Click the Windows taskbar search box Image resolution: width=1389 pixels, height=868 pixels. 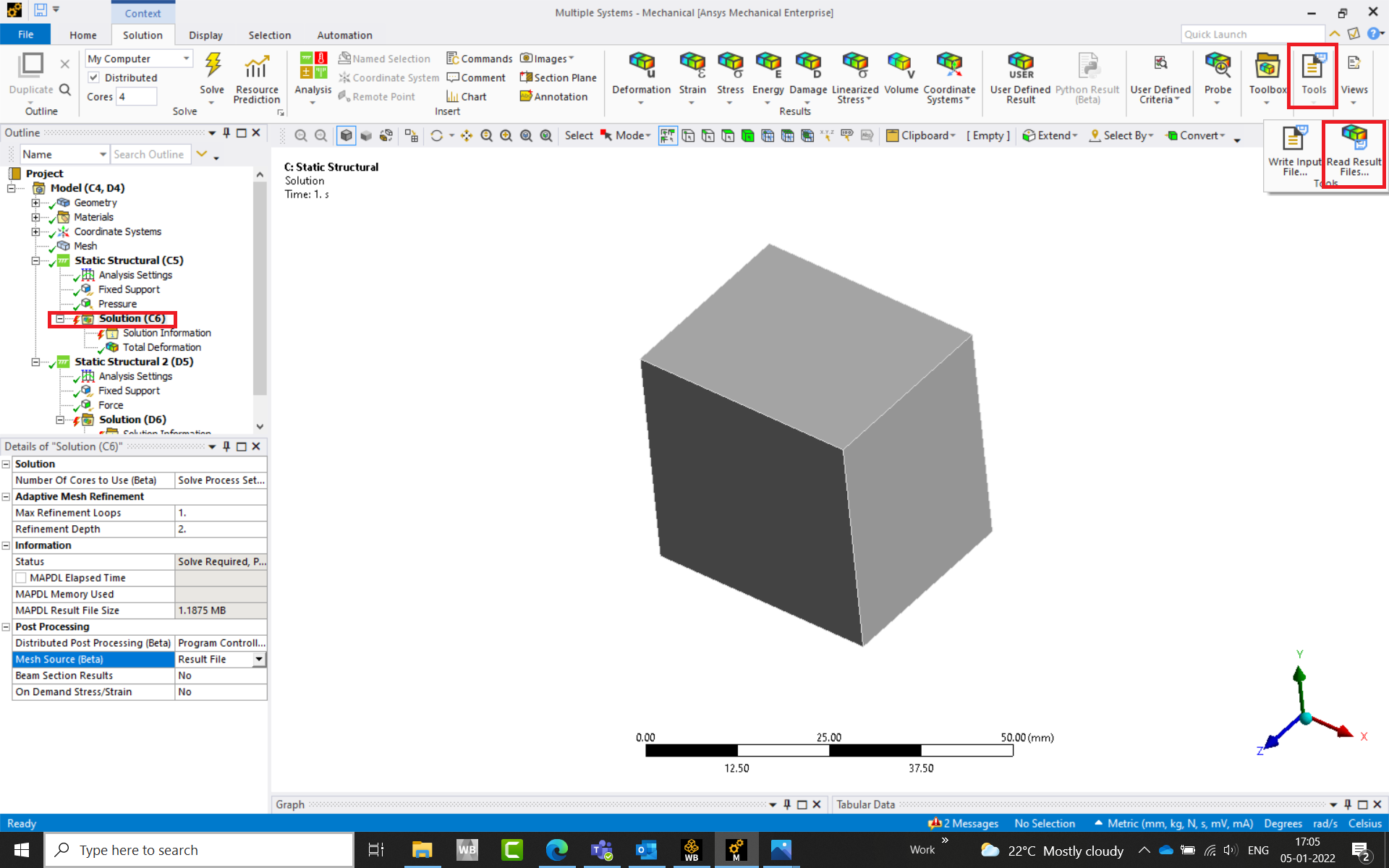click(x=200, y=850)
